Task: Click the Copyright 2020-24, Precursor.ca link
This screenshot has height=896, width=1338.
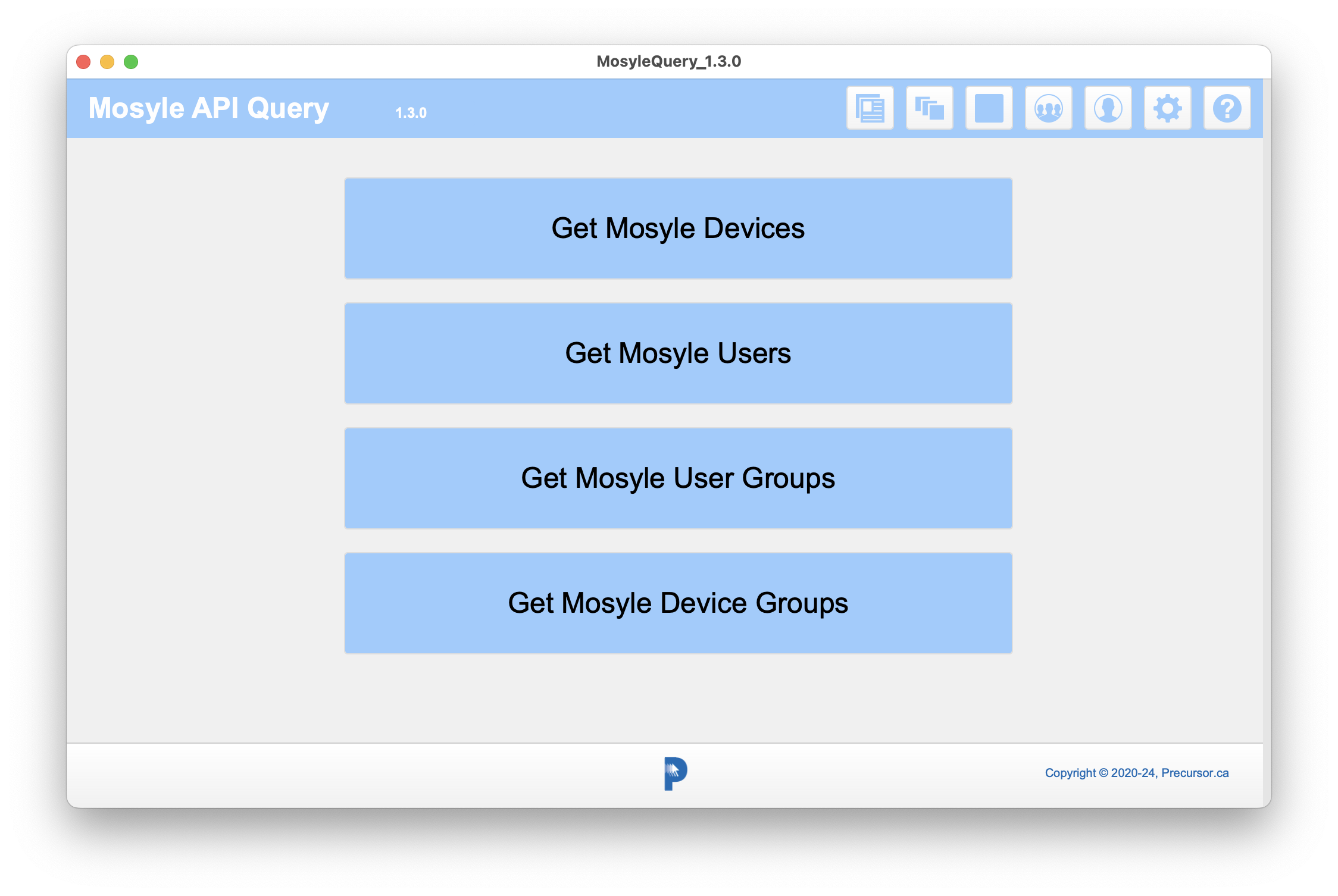Action: (x=1136, y=773)
